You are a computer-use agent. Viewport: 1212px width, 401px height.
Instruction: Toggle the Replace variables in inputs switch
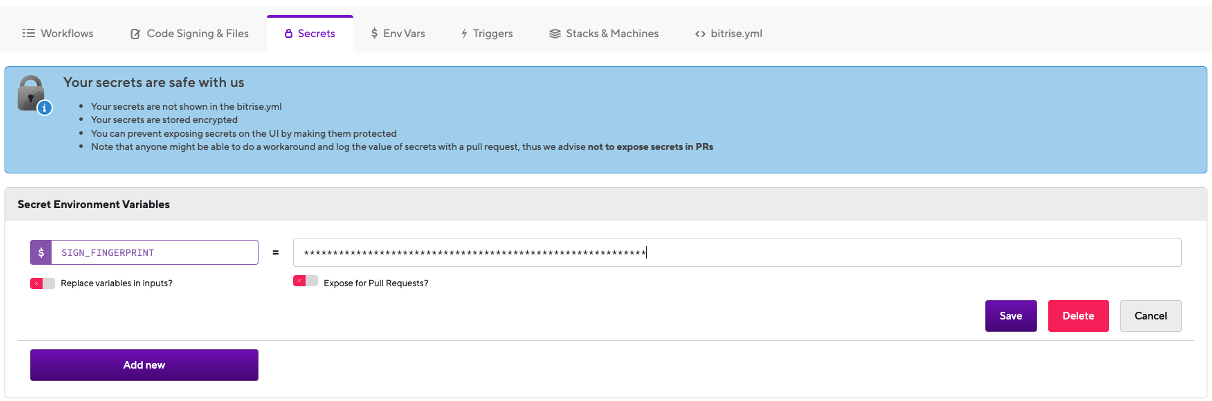click(42, 283)
